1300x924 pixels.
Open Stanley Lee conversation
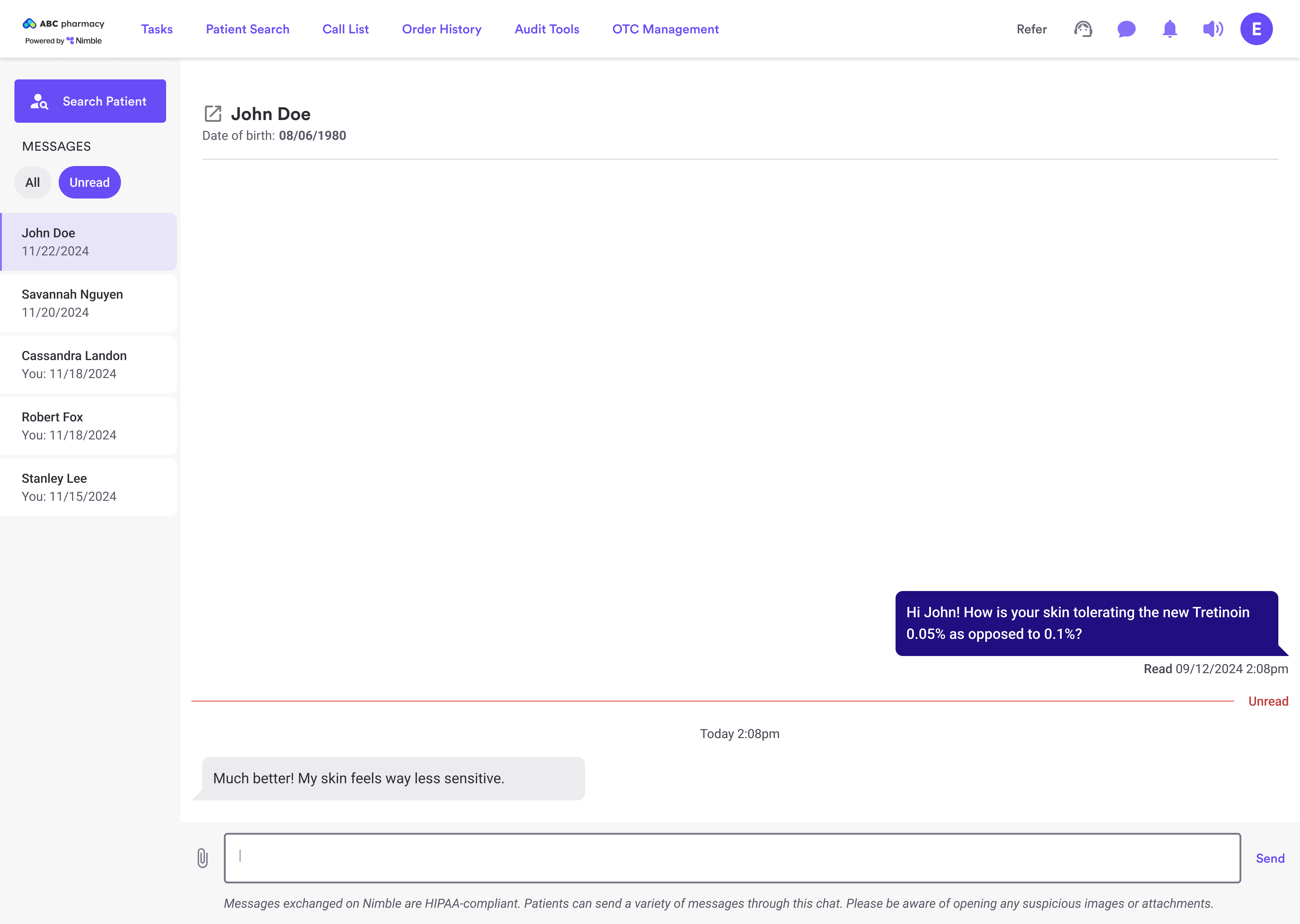(88, 487)
